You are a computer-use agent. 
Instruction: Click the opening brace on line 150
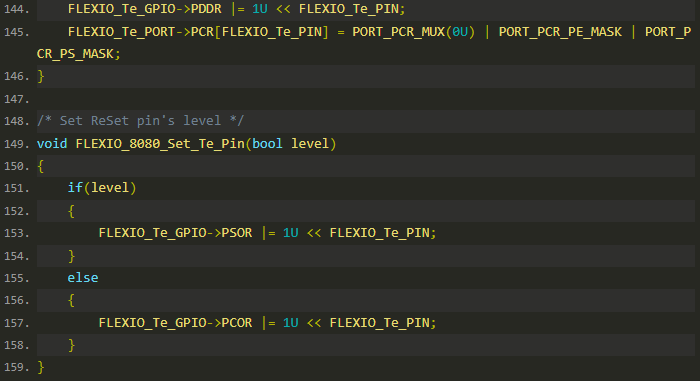click(x=41, y=166)
